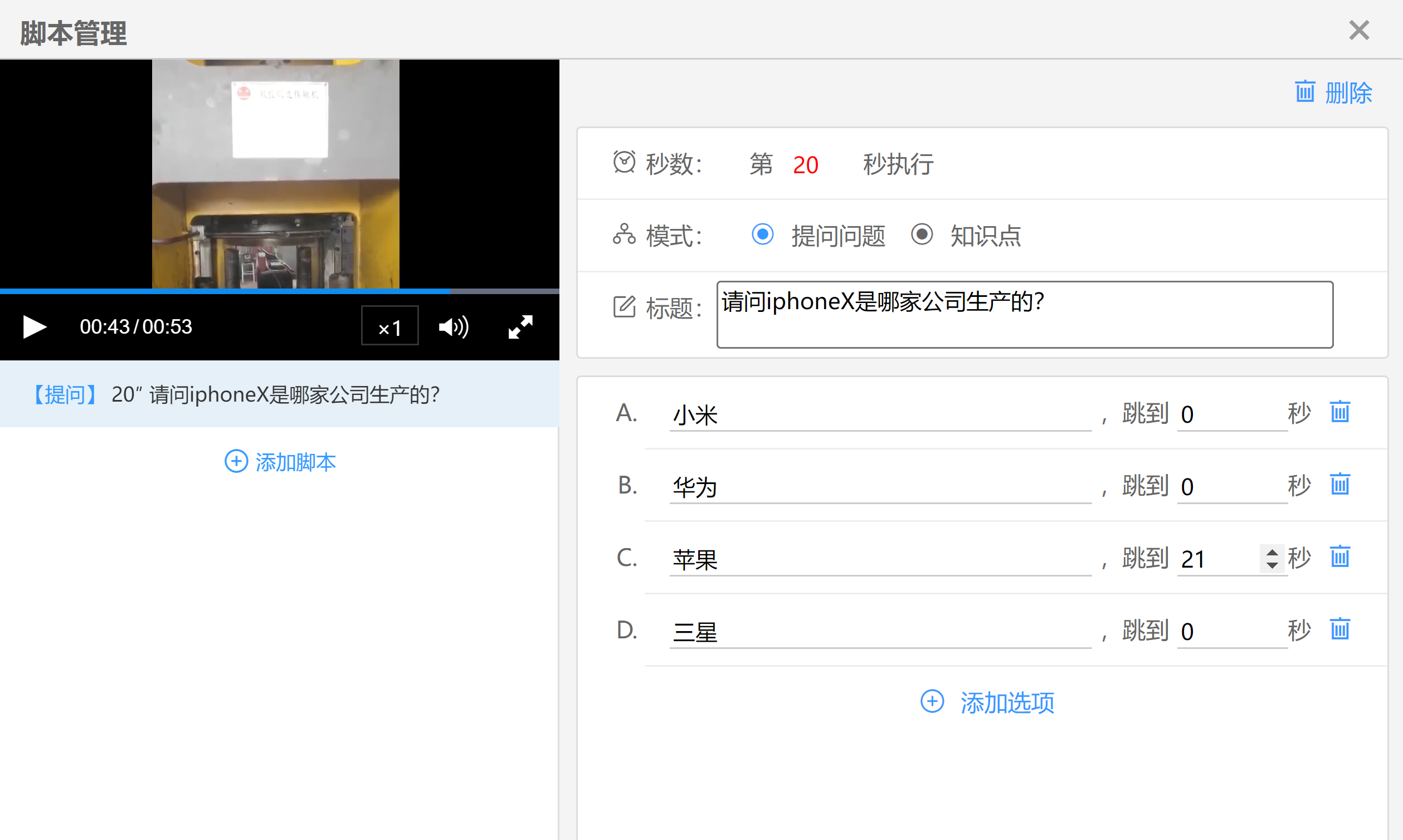Play the video

(x=34, y=327)
